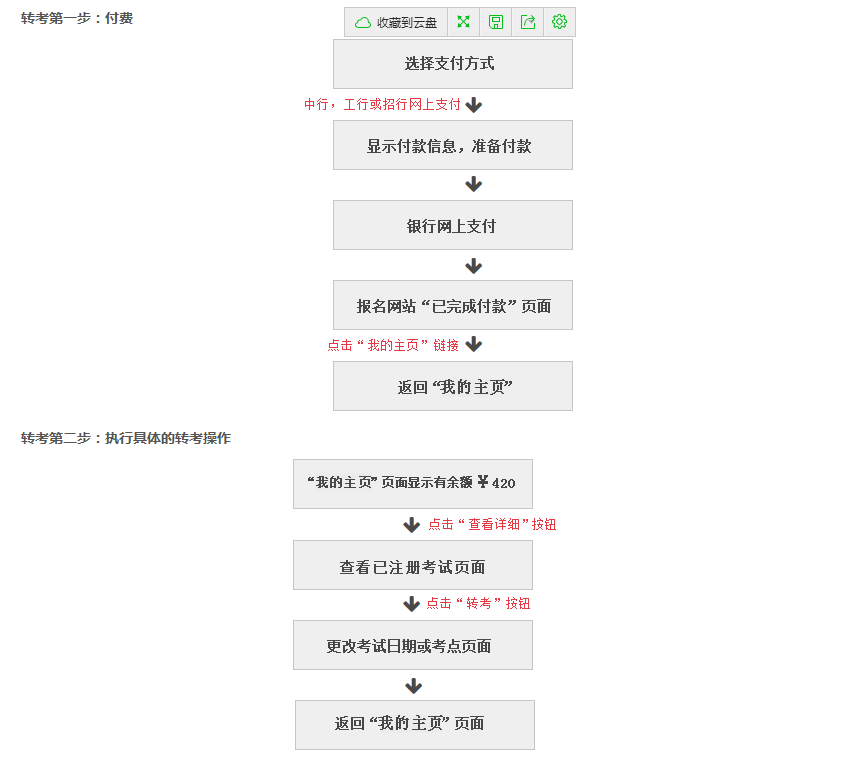Viewport: 841px width, 774px height.
Task: Select the 选择支付方式 flowchart box
Action: [452, 63]
